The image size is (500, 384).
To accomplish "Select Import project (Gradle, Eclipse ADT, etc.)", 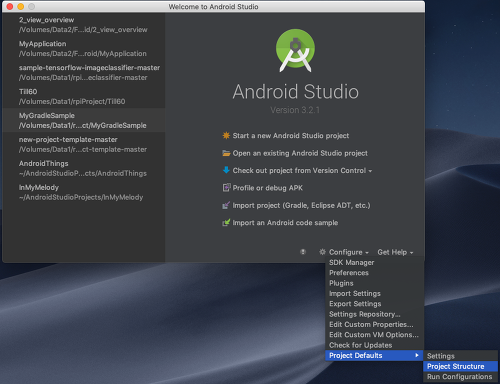I will [301, 205].
